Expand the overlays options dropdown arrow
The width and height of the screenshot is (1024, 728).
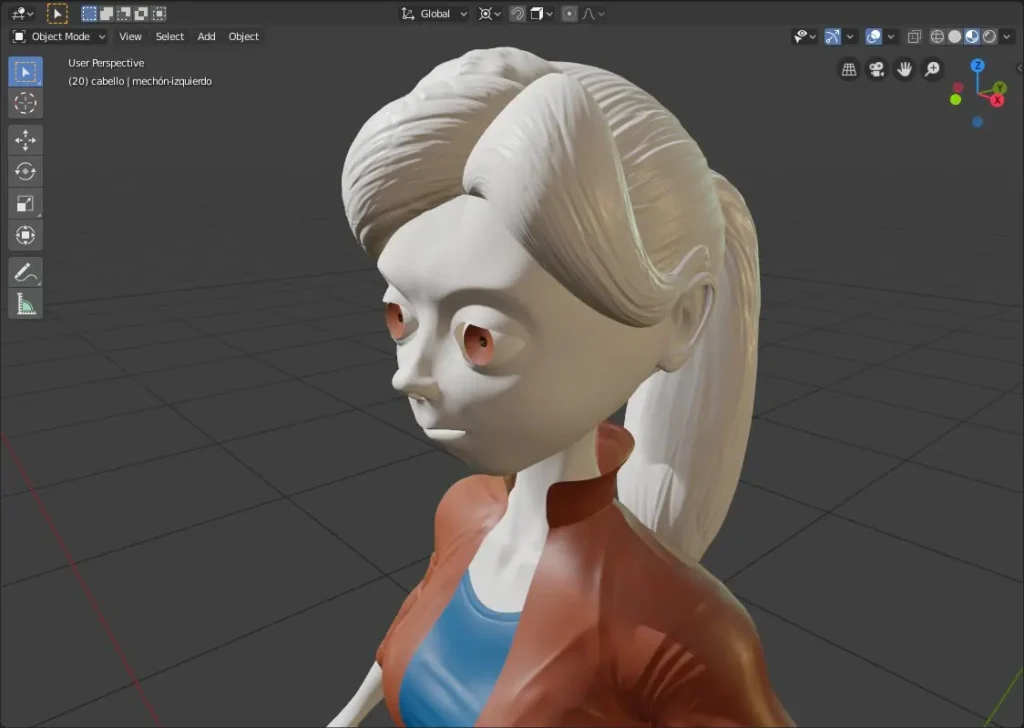[891, 37]
